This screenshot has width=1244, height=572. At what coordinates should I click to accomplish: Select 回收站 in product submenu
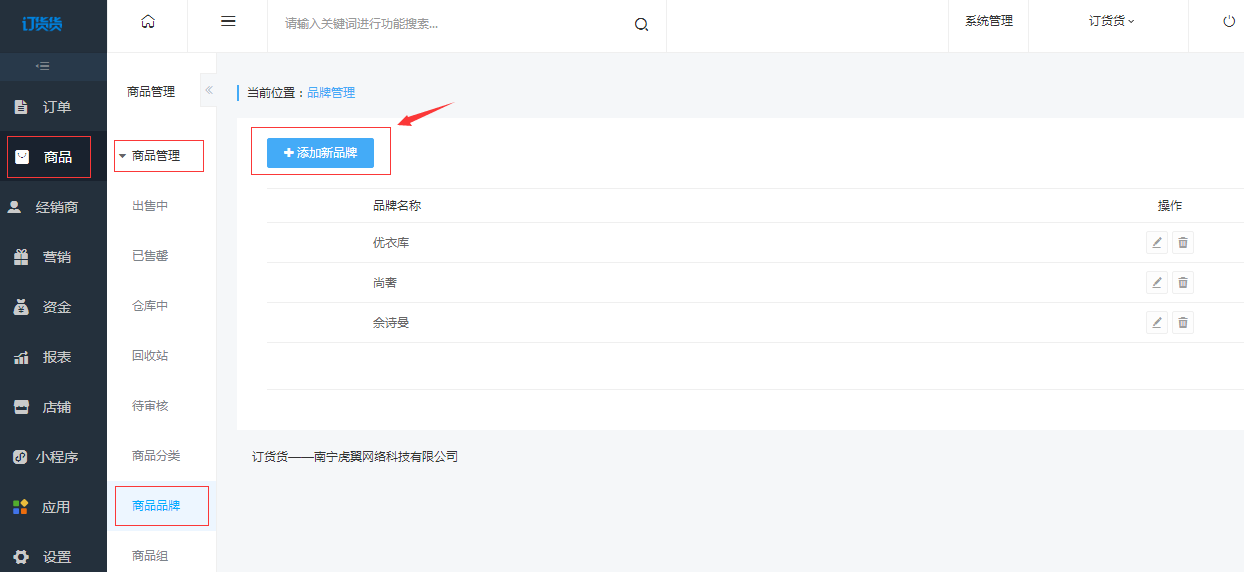click(x=150, y=356)
